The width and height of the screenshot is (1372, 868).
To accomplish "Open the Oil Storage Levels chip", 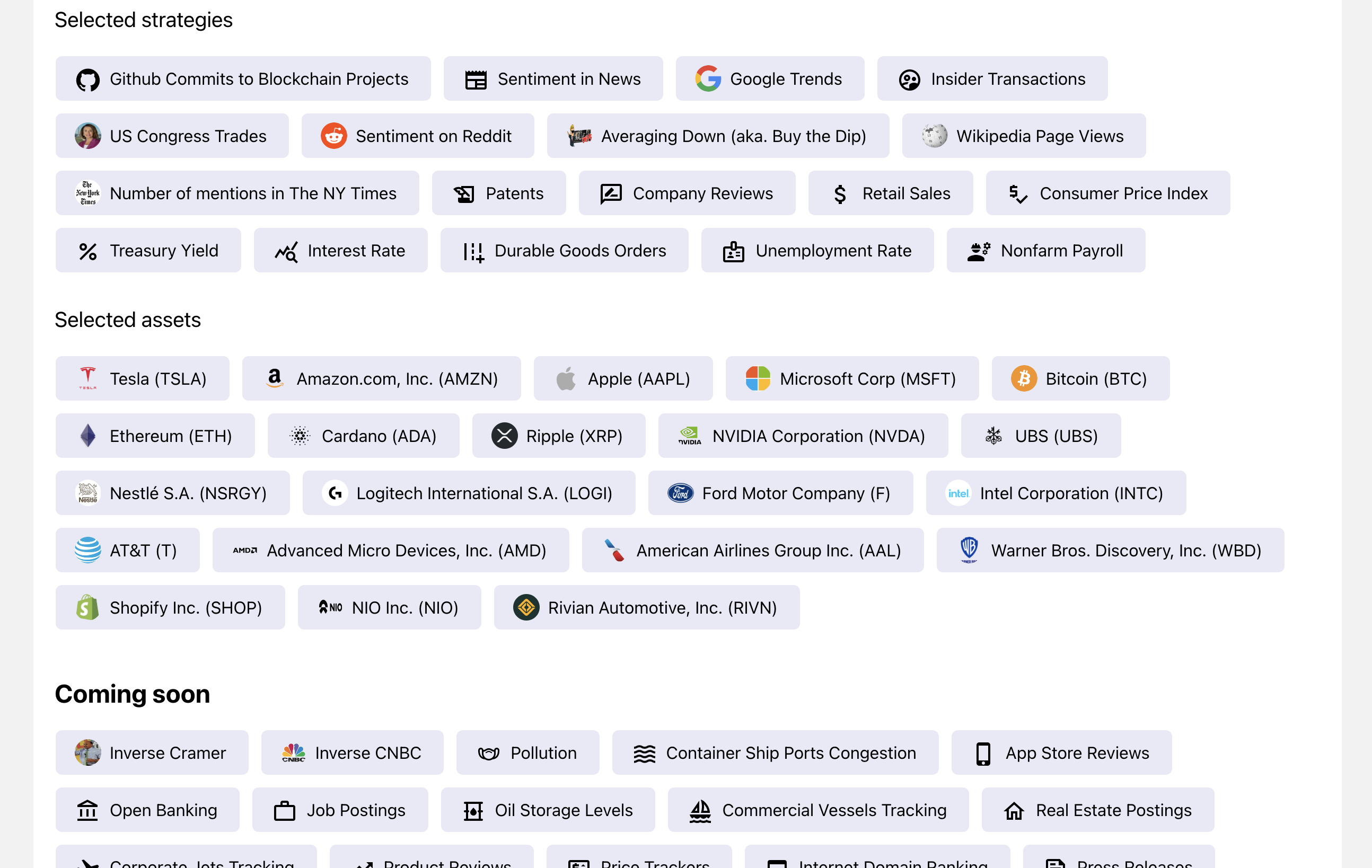I will [548, 810].
